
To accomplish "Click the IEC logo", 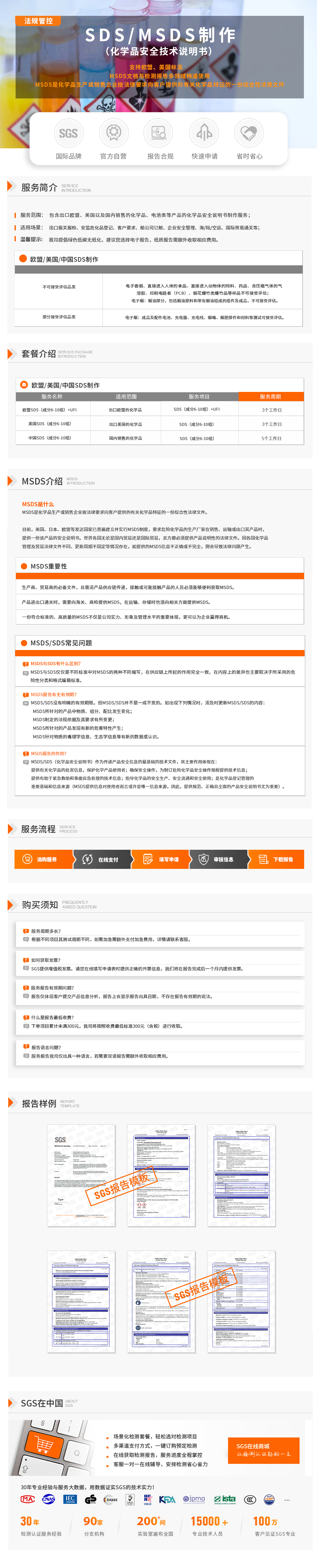I will [70, 1498].
